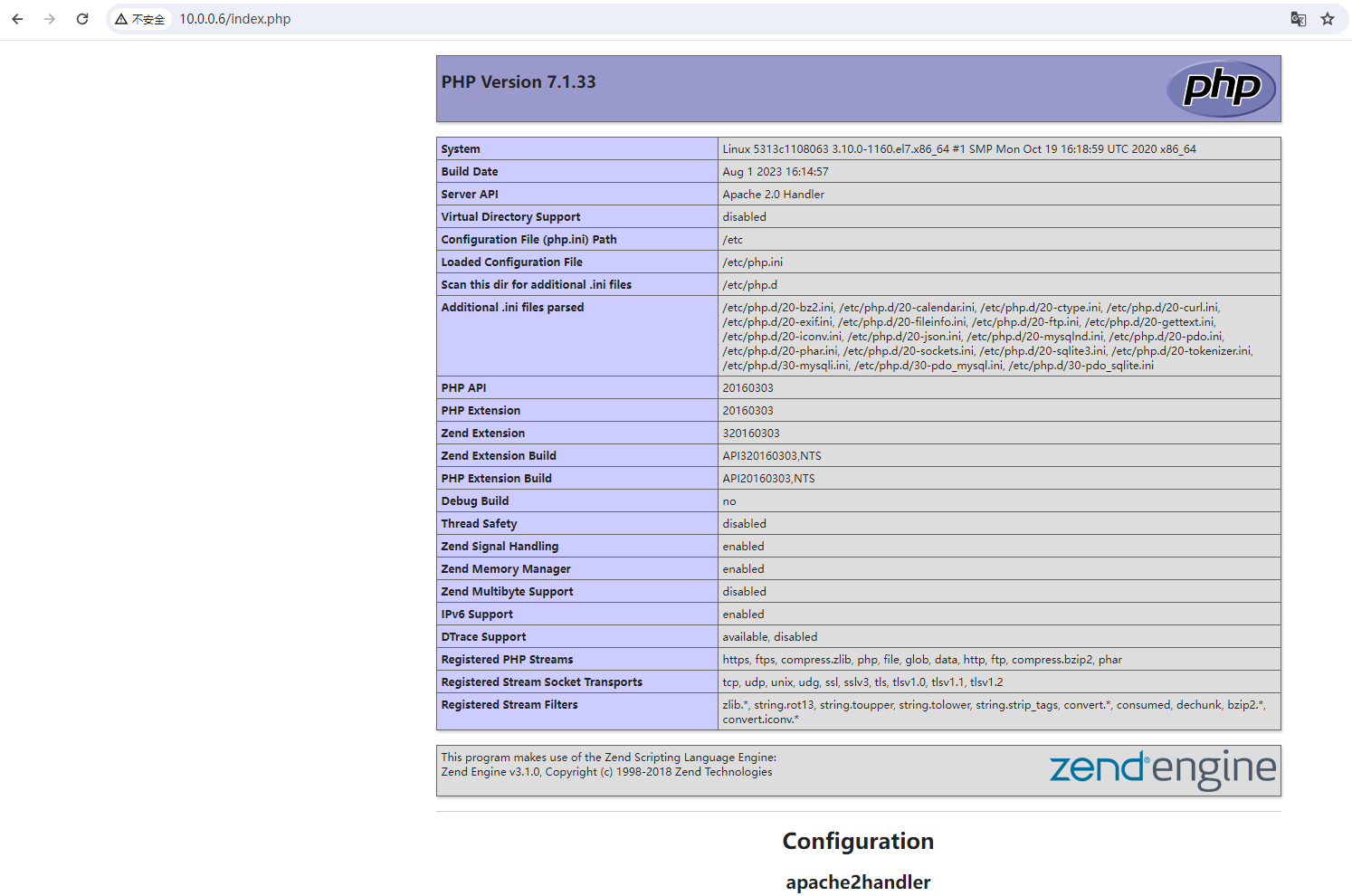The image size is (1352, 896).
Task: Select the Zend Memory Manager label
Action: point(506,569)
